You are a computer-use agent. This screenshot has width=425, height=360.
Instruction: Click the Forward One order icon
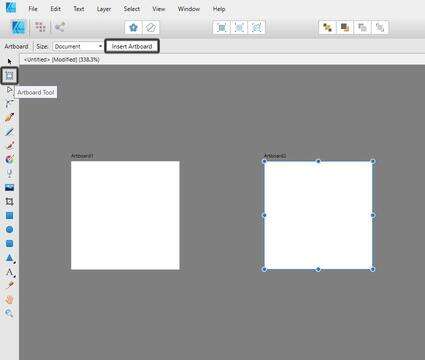point(362,27)
